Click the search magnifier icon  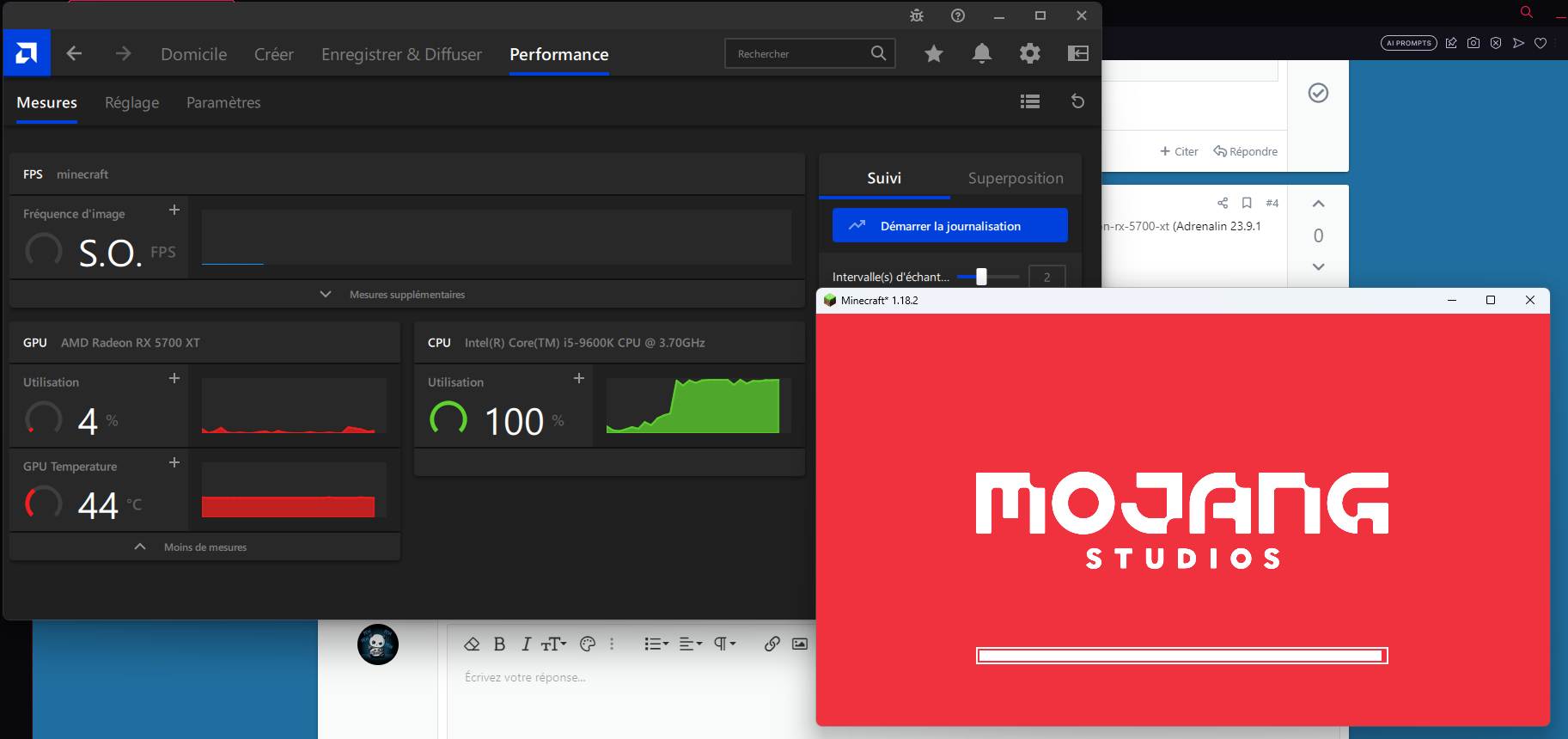878,53
